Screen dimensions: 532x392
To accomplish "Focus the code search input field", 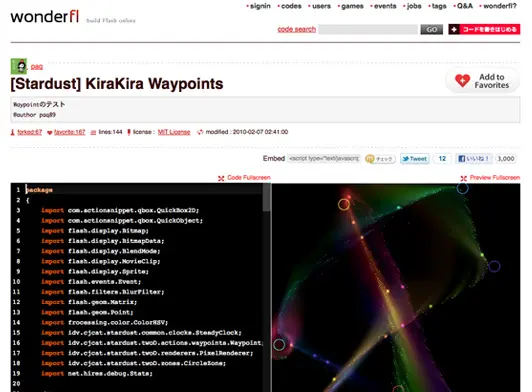I will (368, 30).
